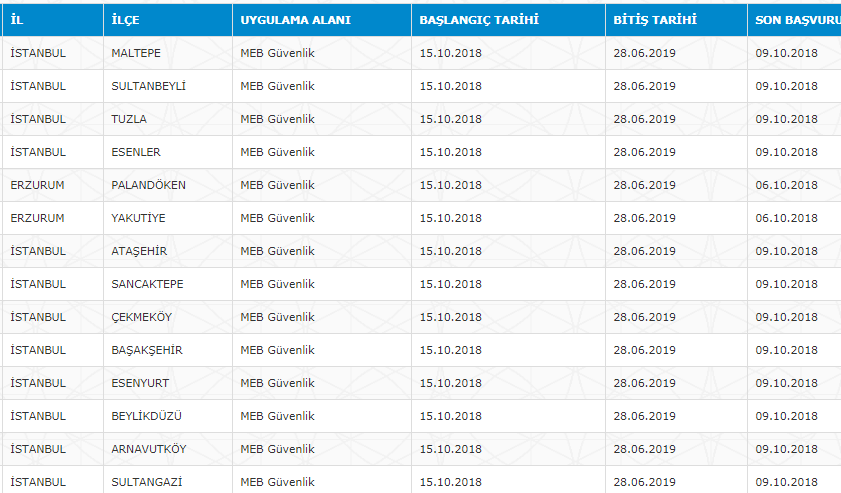The height and width of the screenshot is (493, 841).
Task: Select the MALTEPE district cell
Action: point(136,53)
